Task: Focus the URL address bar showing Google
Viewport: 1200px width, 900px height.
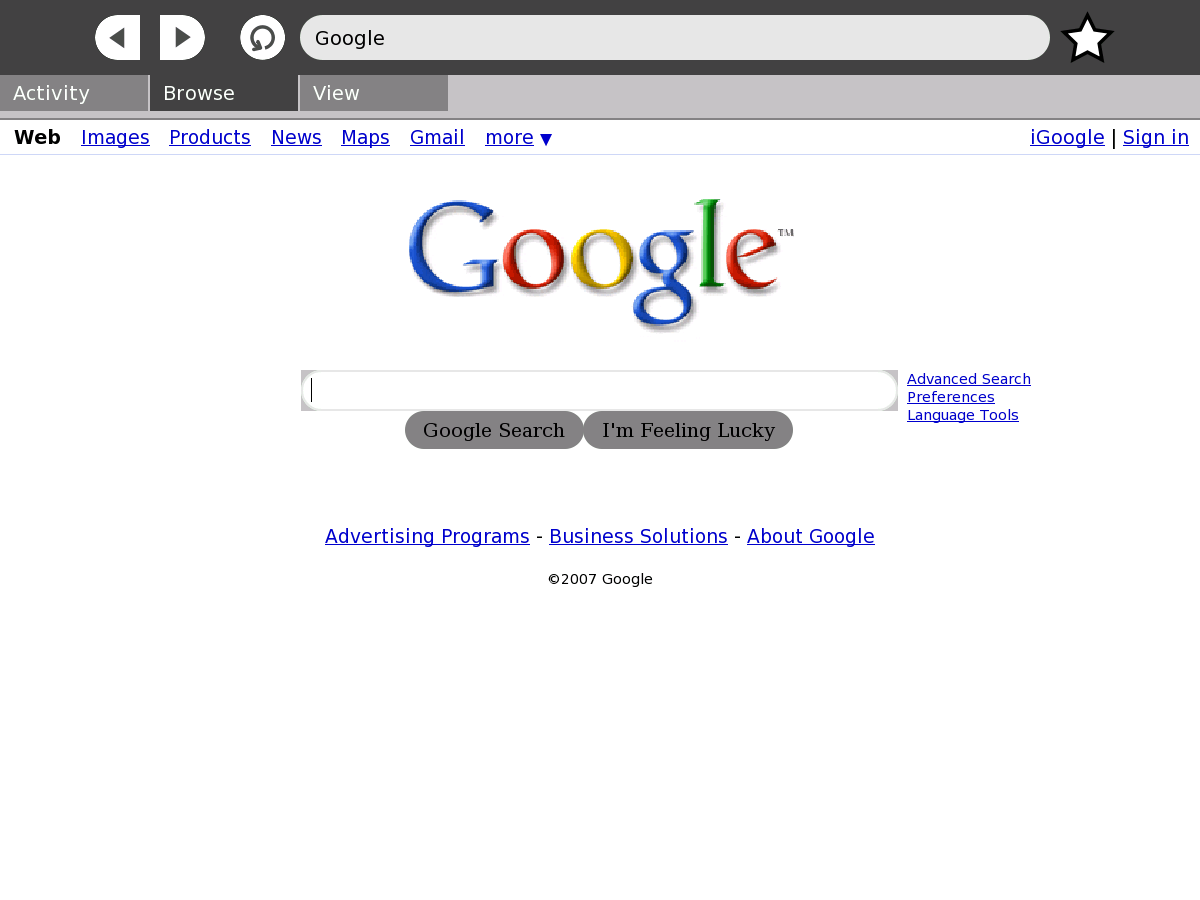Action: [675, 38]
